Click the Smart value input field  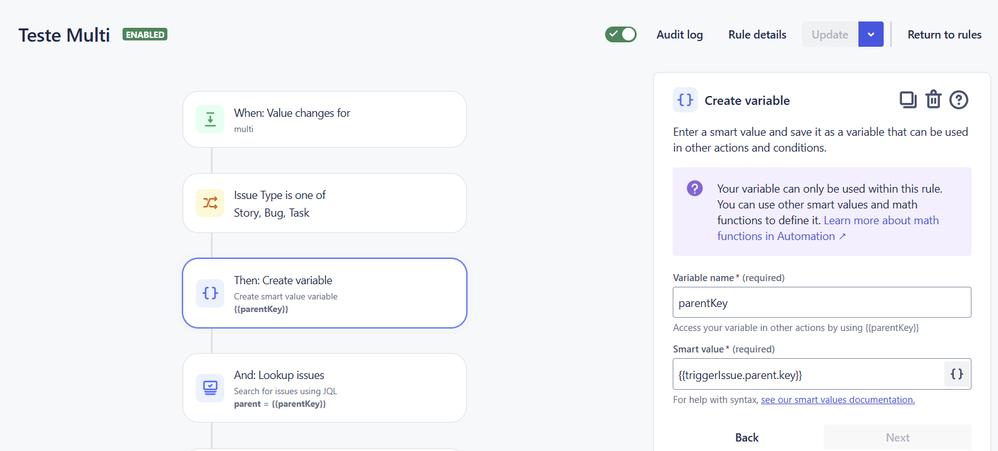(808, 374)
